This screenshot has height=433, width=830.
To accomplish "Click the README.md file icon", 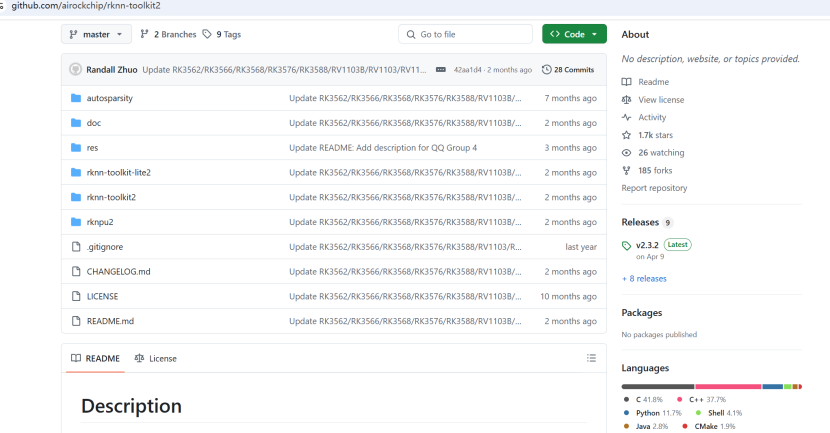I will point(76,321).
